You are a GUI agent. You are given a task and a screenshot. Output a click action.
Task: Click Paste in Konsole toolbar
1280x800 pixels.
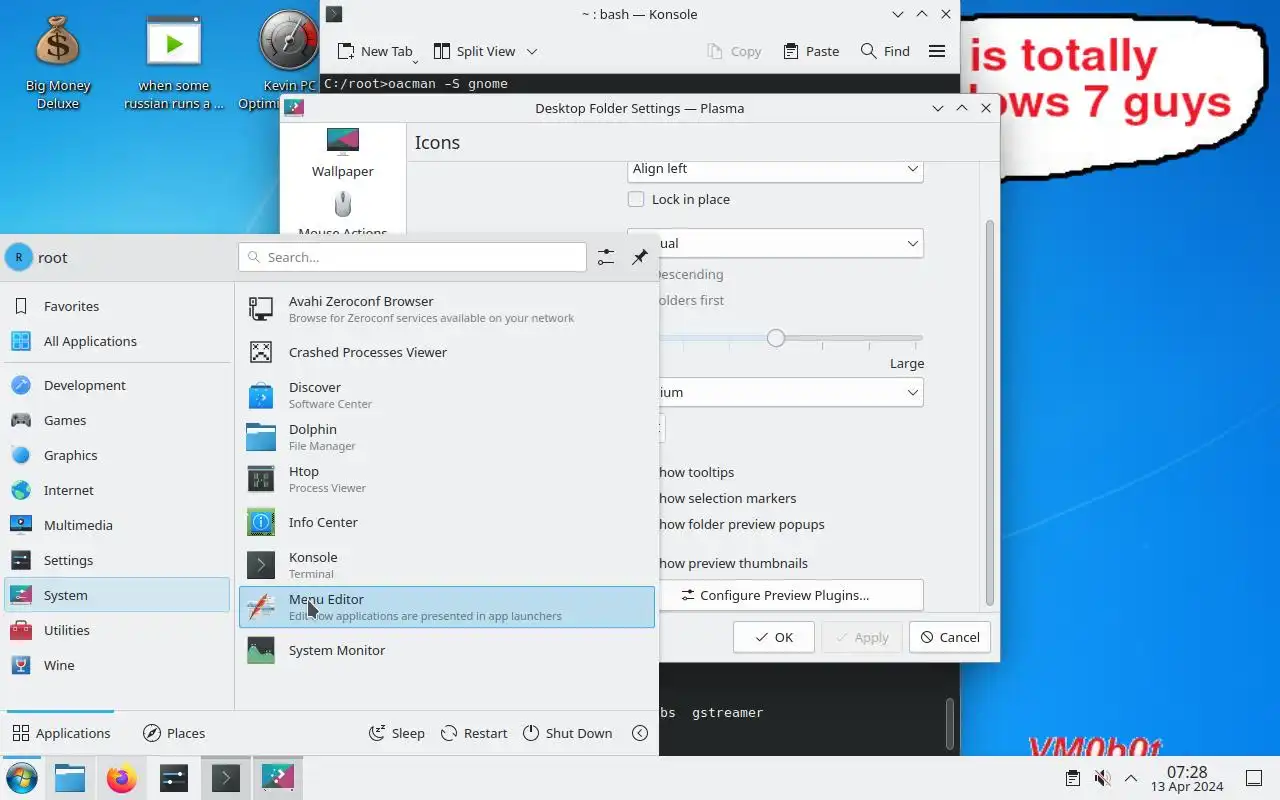click(811, 51)
